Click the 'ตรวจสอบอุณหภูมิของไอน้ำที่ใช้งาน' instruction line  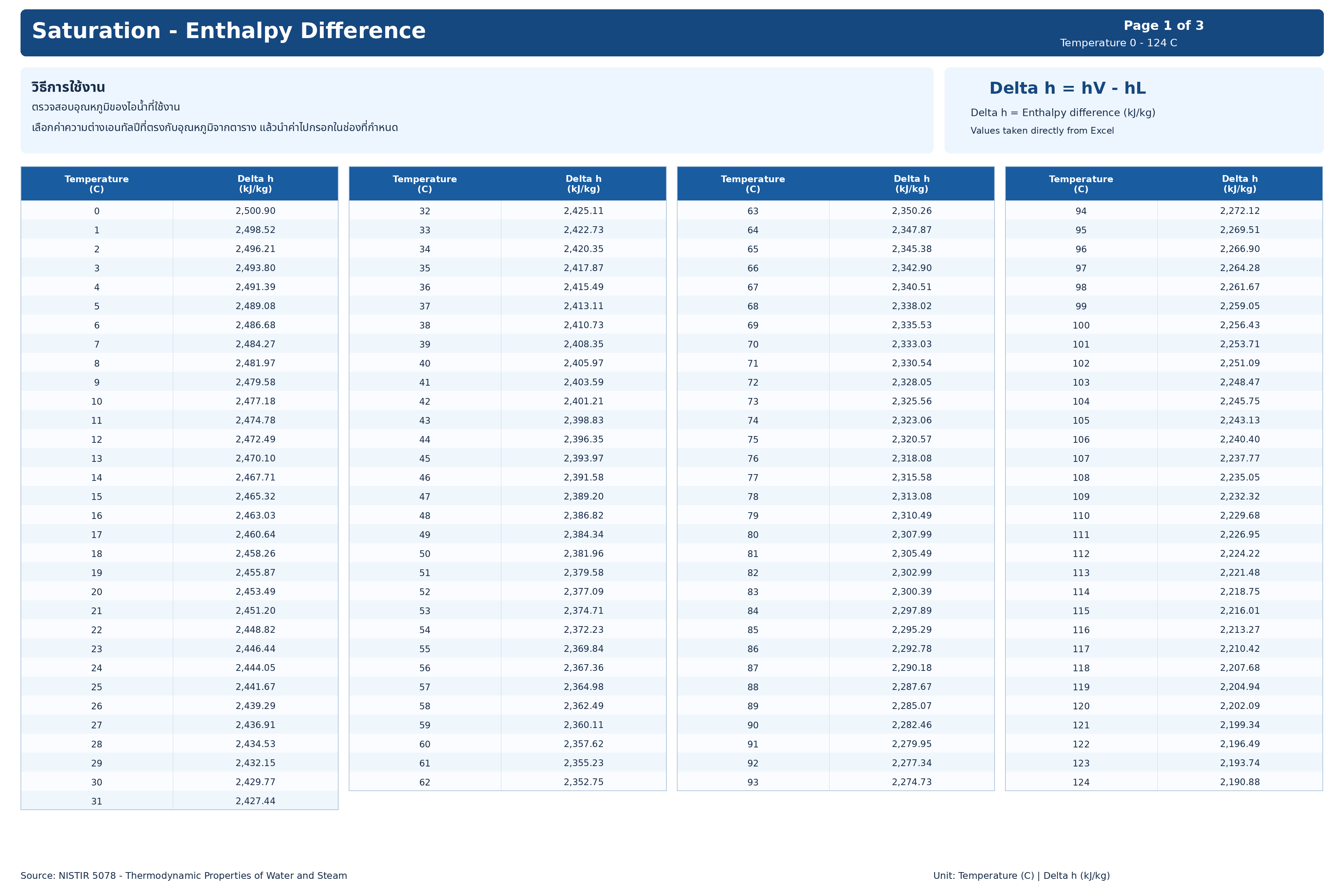106,107
